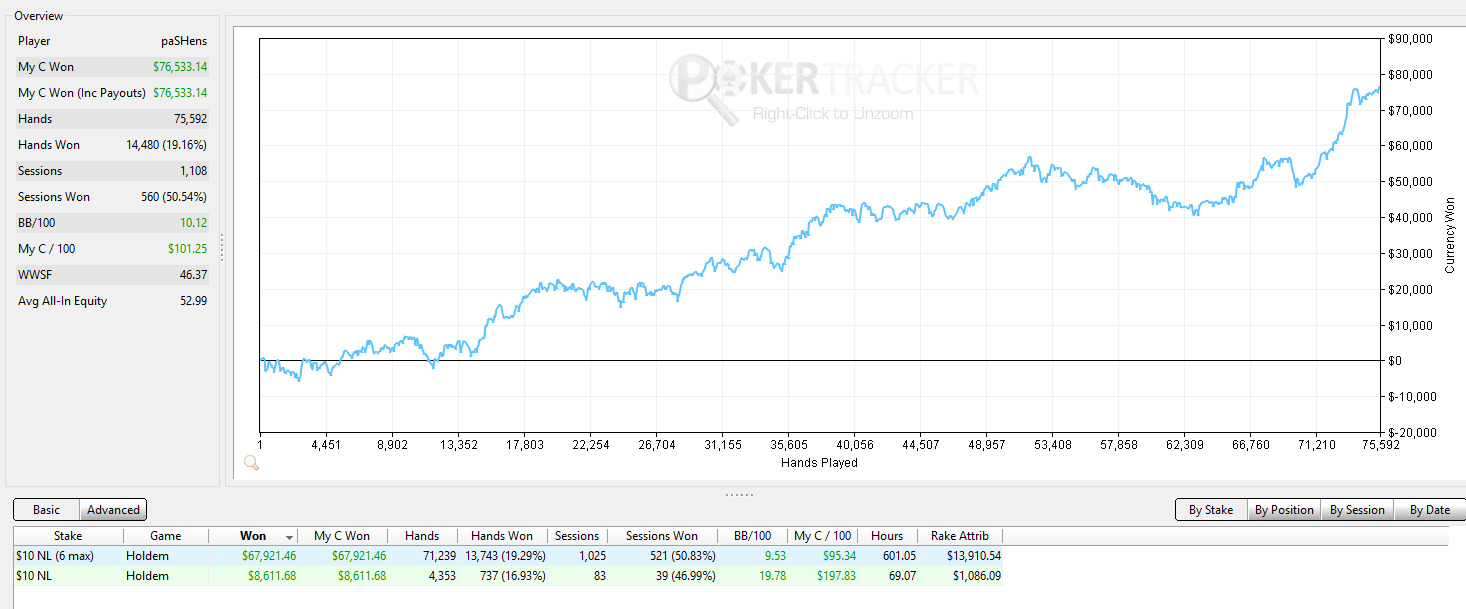Click the Sessions Won column header

coord(662,536)
